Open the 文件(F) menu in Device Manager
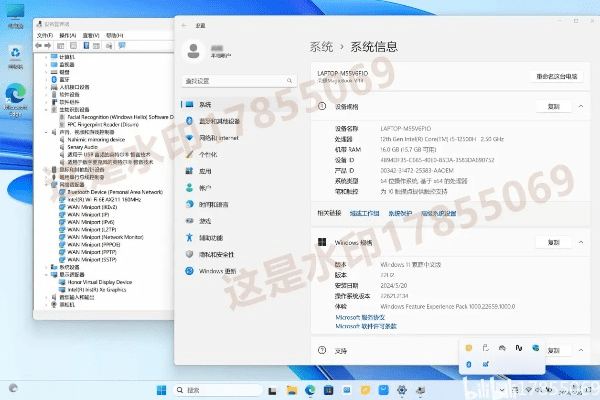The width and height of the screenshot is (600, 400). pos(44,35)
